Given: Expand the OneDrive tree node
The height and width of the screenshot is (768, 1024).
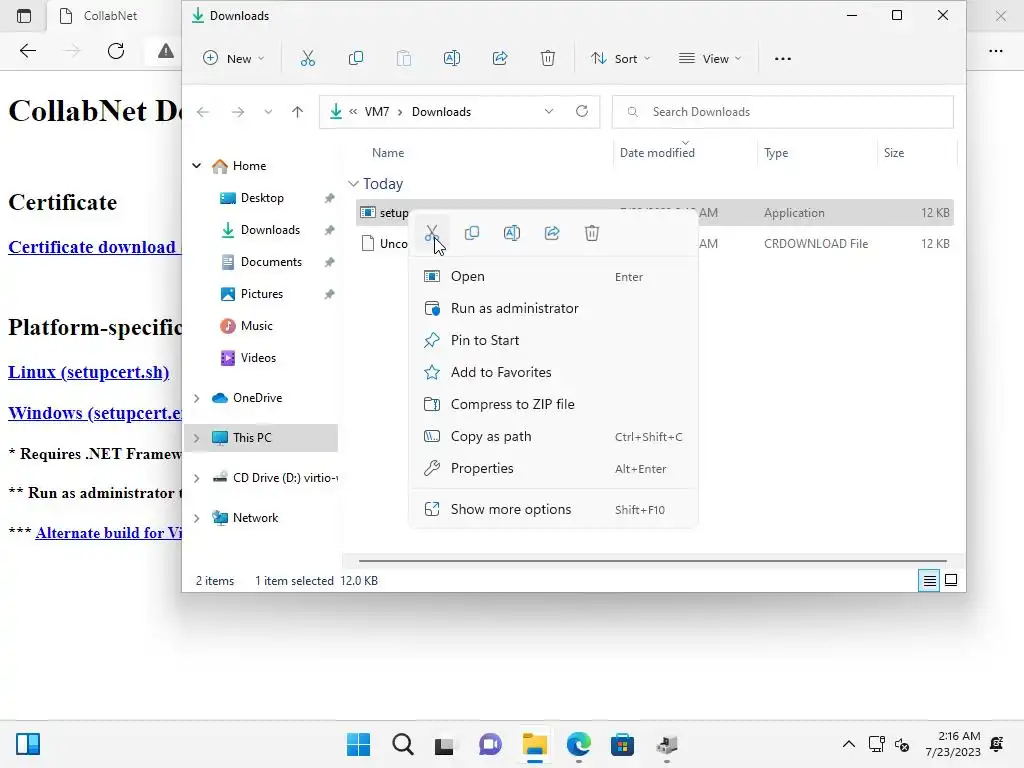Looking at the screenshot, I should pos(197,398).
